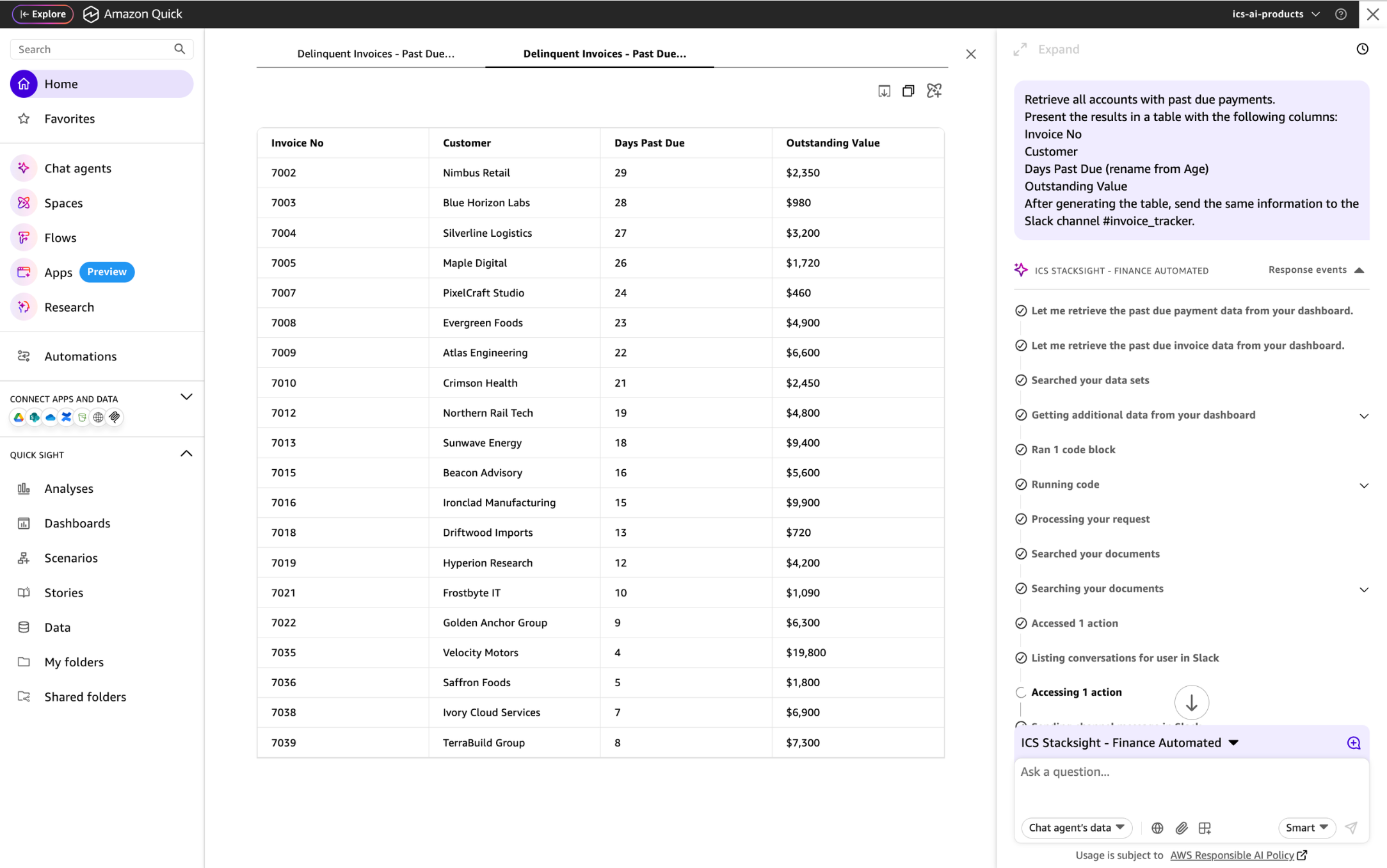The height and width of the screenshot is (868, 1387).
Task: Click the new chat icon
Action: pos(1353,743)
